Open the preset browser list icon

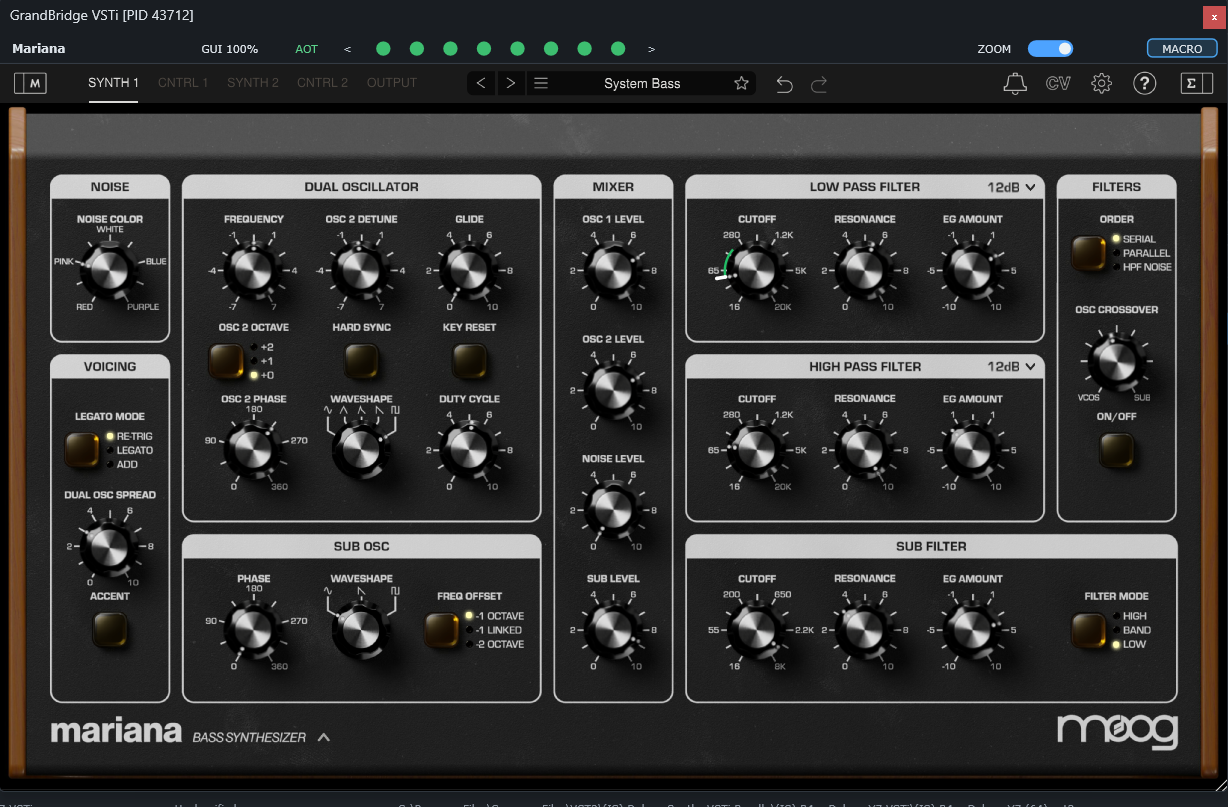pyautogui.click(x=541, y=83)
